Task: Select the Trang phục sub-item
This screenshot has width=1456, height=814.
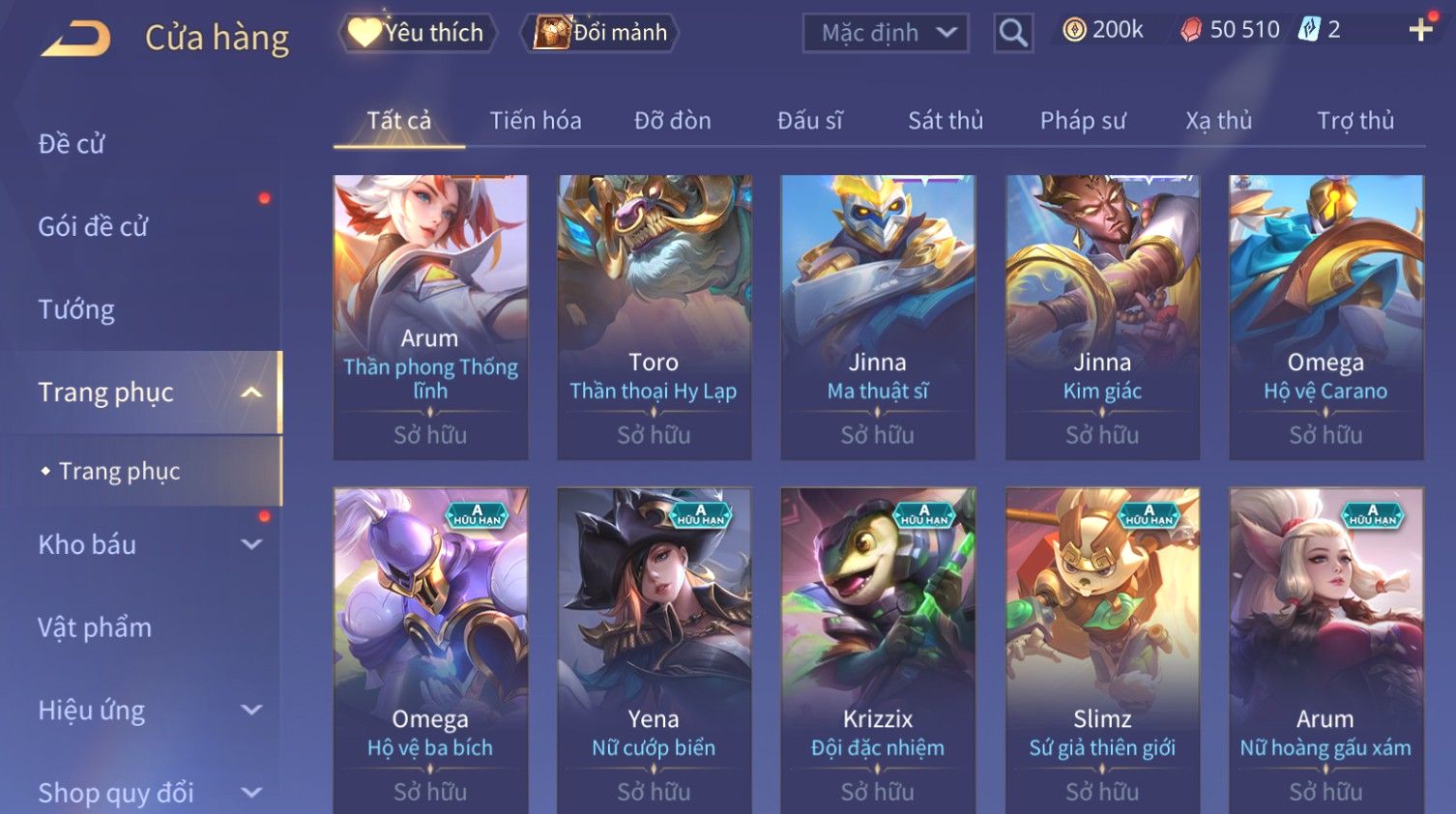Action: coord(119,471)
